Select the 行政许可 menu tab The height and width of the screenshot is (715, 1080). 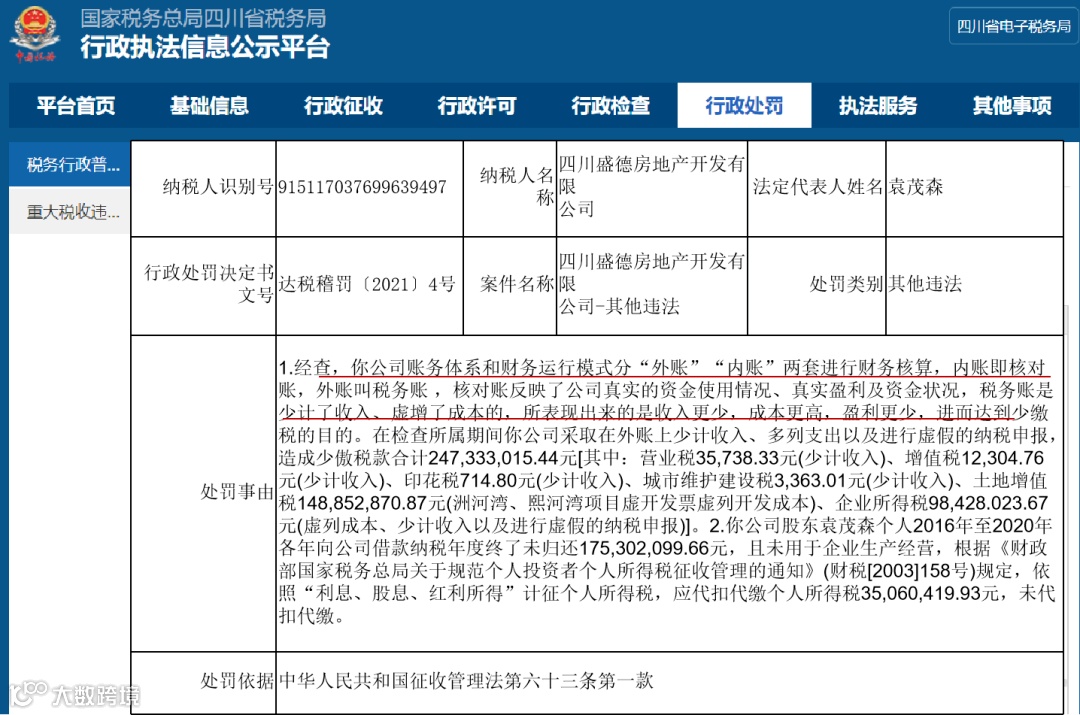[x=477, y=105]
